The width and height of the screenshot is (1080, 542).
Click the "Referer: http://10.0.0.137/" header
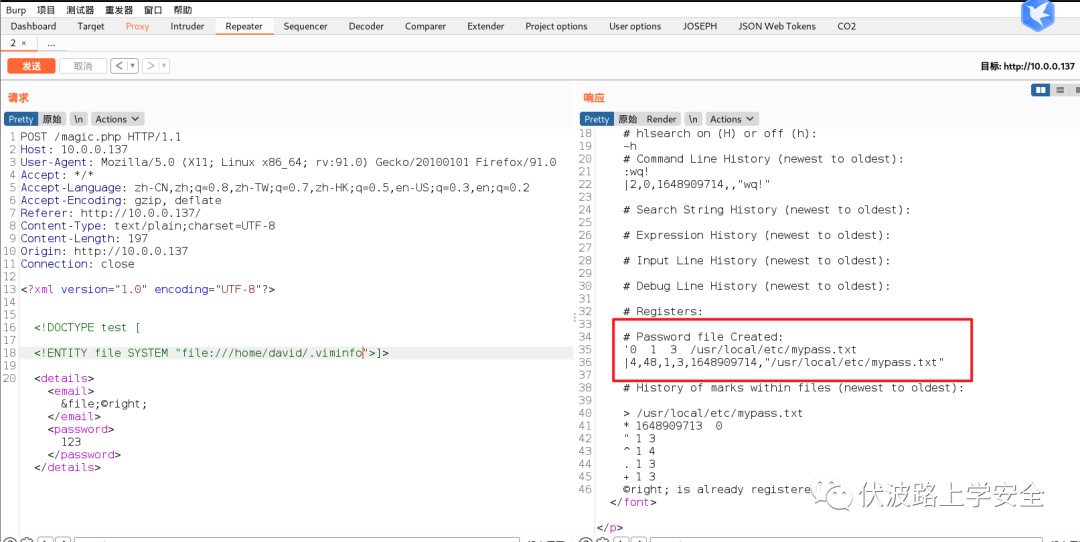click(110, 213)
